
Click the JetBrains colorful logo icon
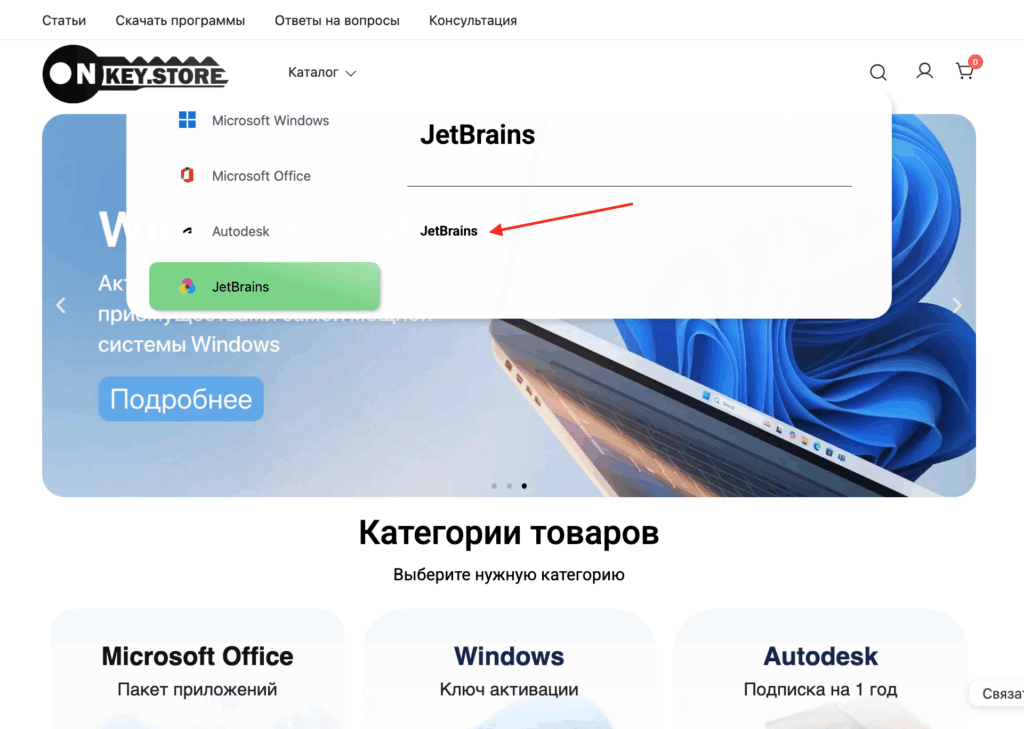point(187,286)
